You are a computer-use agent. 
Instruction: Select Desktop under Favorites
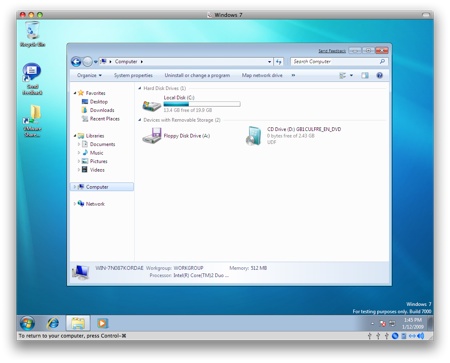pos(94,102)
